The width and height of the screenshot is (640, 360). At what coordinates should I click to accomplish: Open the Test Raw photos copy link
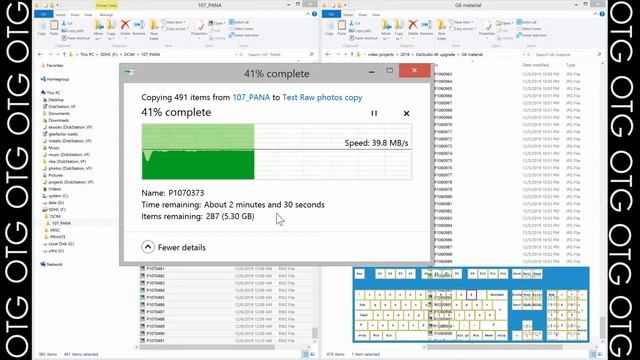tap(322, 97)
